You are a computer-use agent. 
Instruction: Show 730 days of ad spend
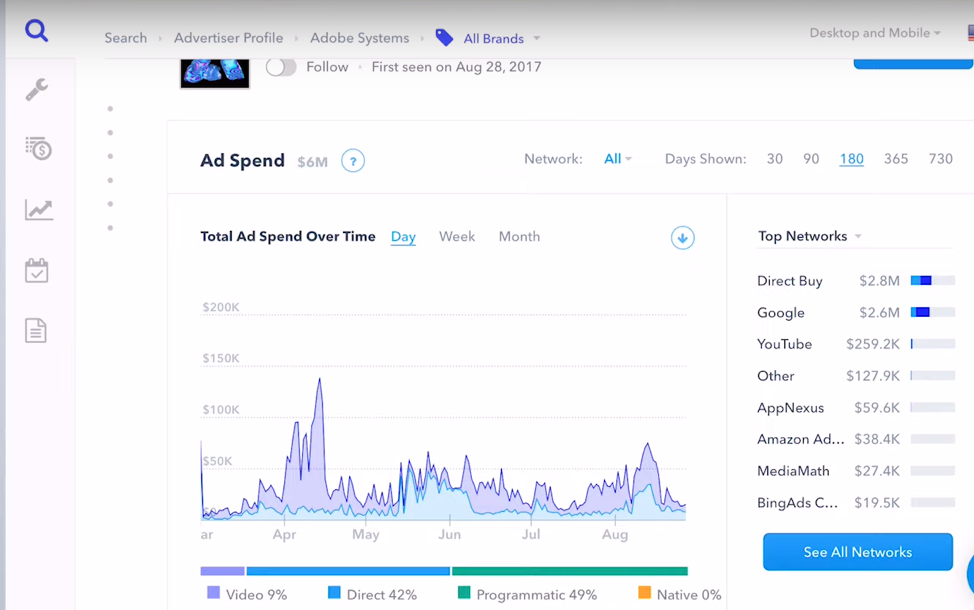(x=940, y=159)
